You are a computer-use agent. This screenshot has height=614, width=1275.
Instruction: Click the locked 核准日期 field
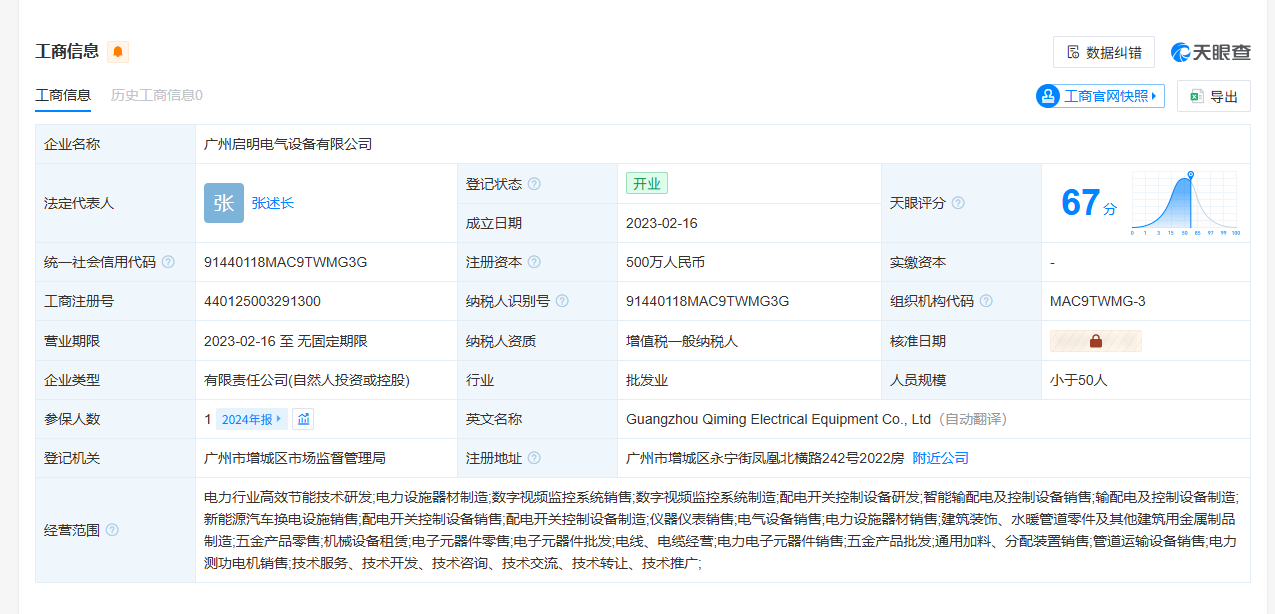pos(1095,341)
